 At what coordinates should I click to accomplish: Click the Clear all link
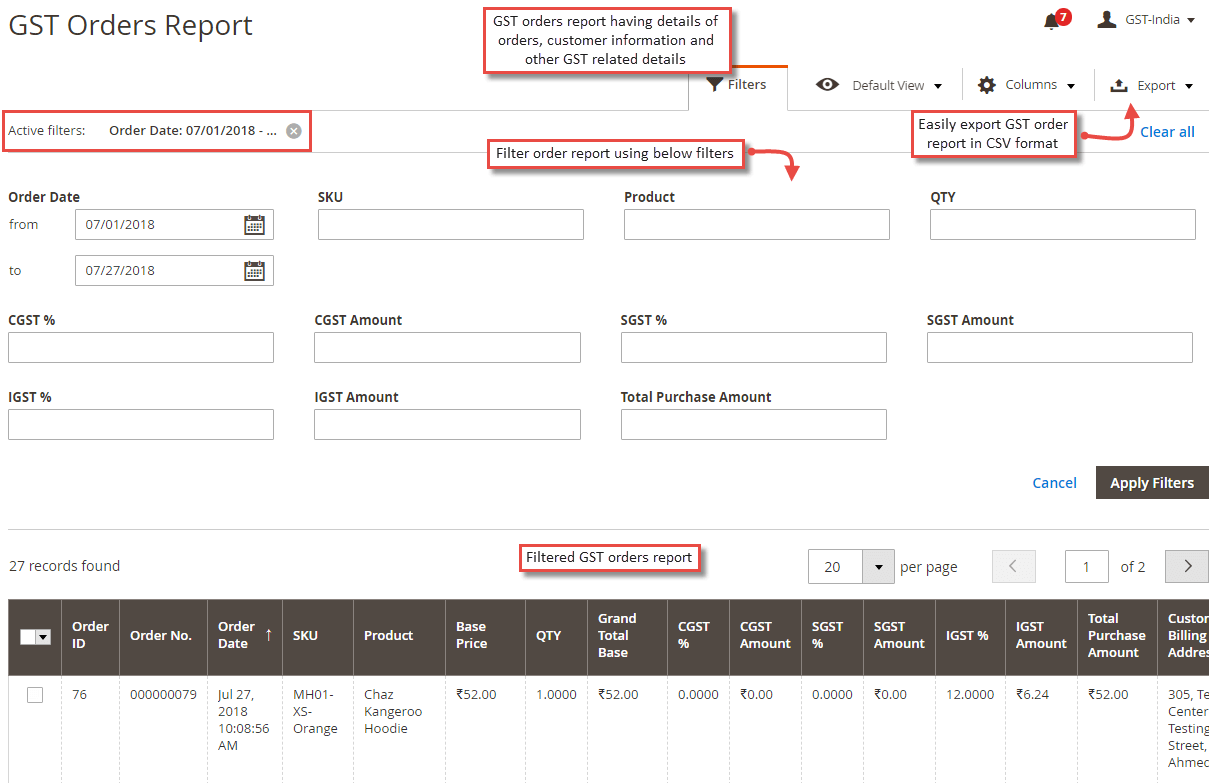click(x=1167, y=131)
